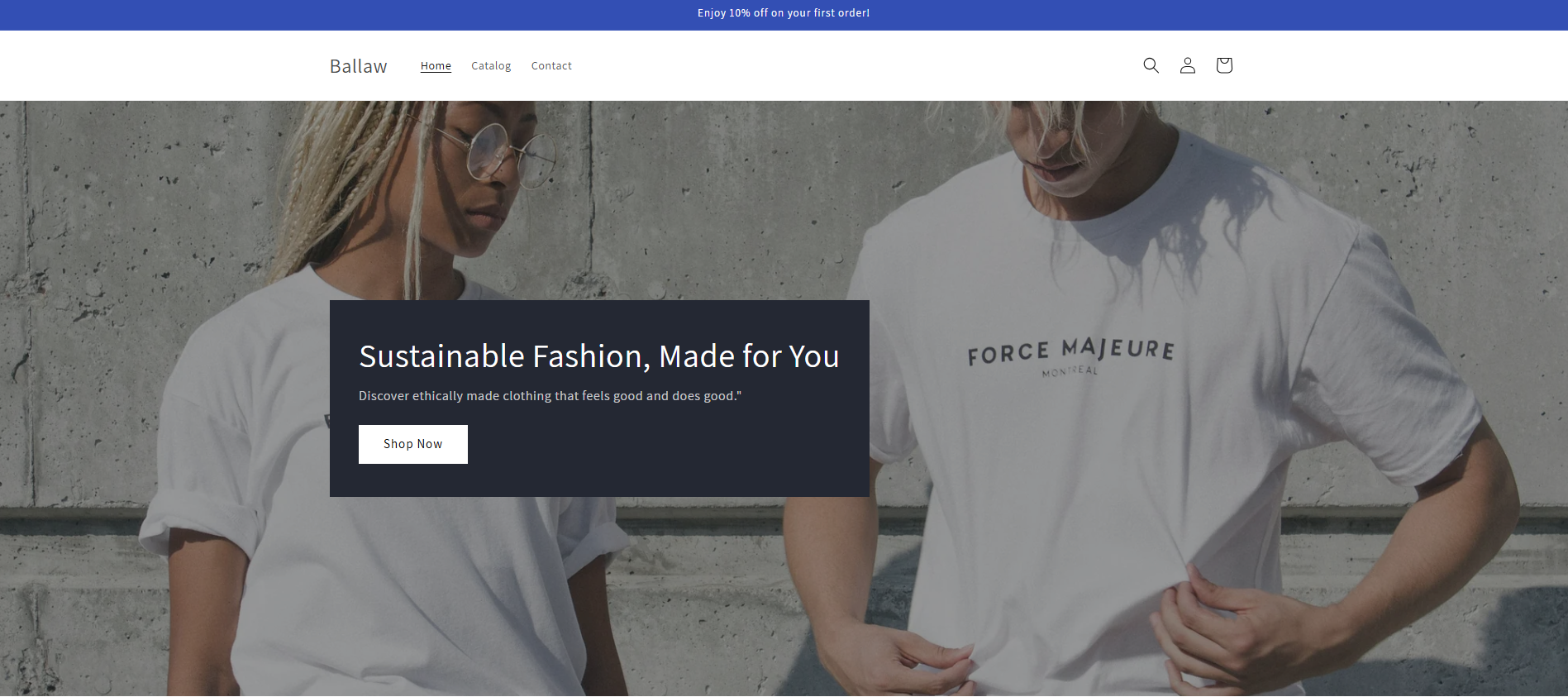1568x697 pixels.
Task: Click the Ballaw store logo
Action: pos(358,66)
